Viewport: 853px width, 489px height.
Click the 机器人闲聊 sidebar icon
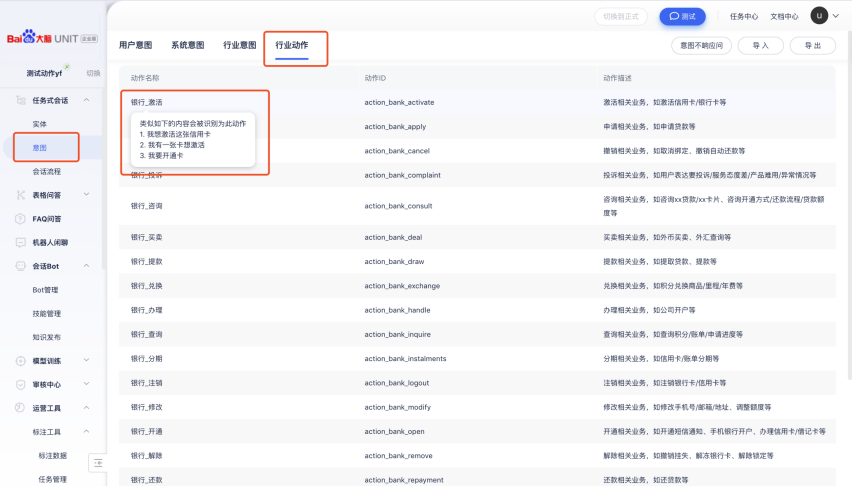click(x=21, y=243)
